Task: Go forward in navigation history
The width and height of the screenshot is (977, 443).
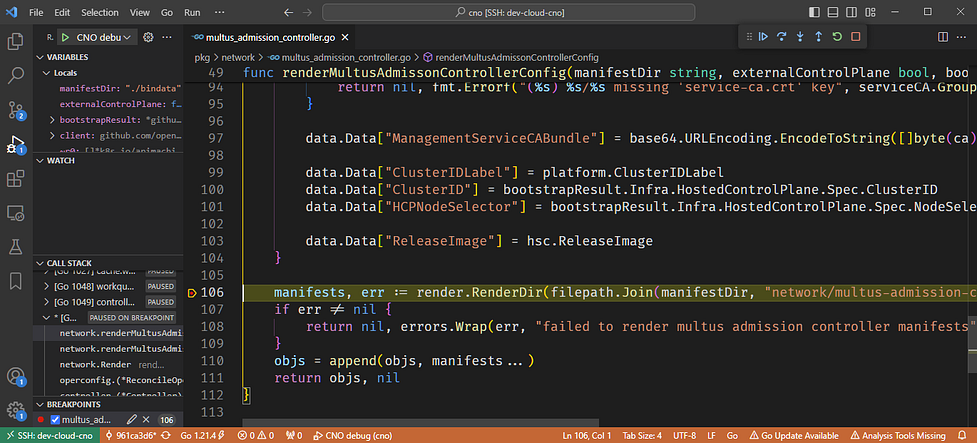Action: (x=307, y=12)
